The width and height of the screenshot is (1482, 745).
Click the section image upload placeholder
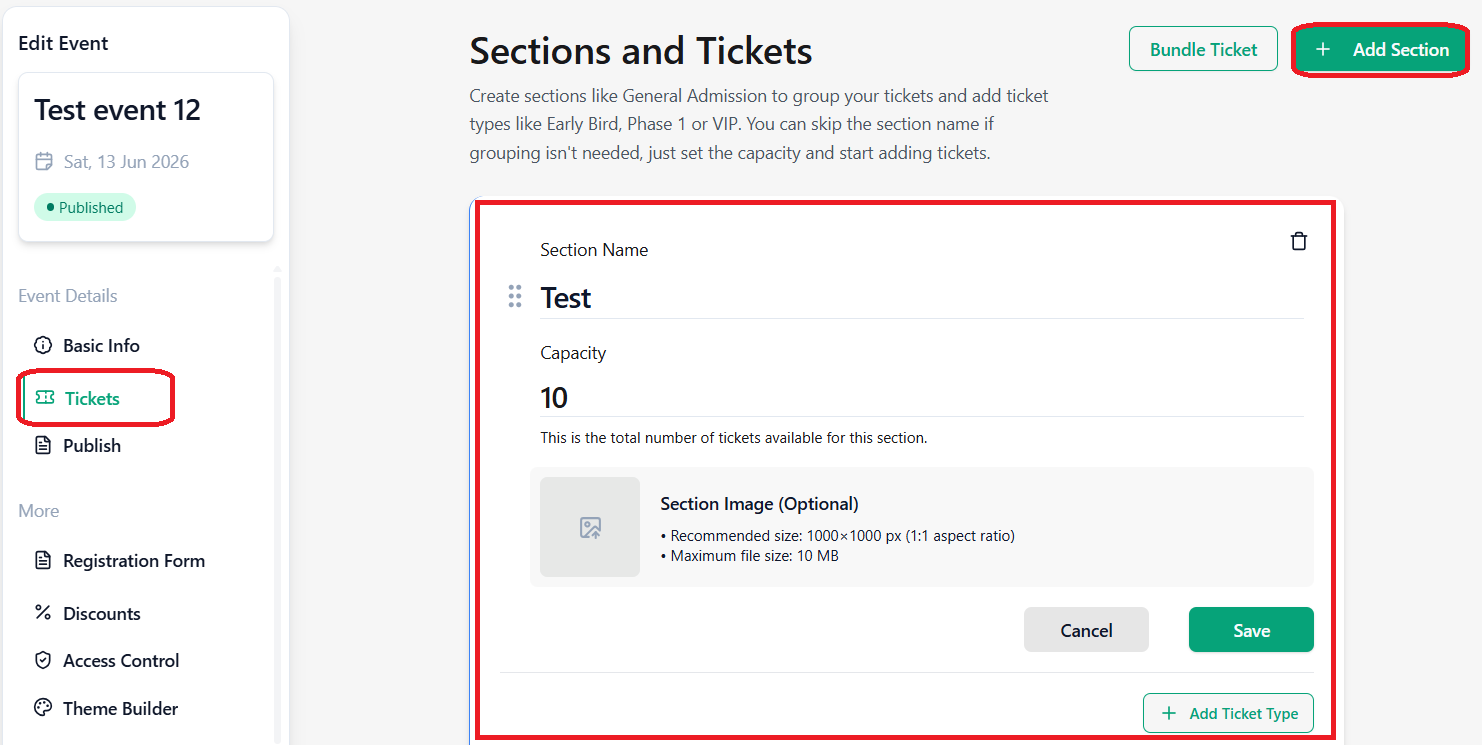point(590,527)
